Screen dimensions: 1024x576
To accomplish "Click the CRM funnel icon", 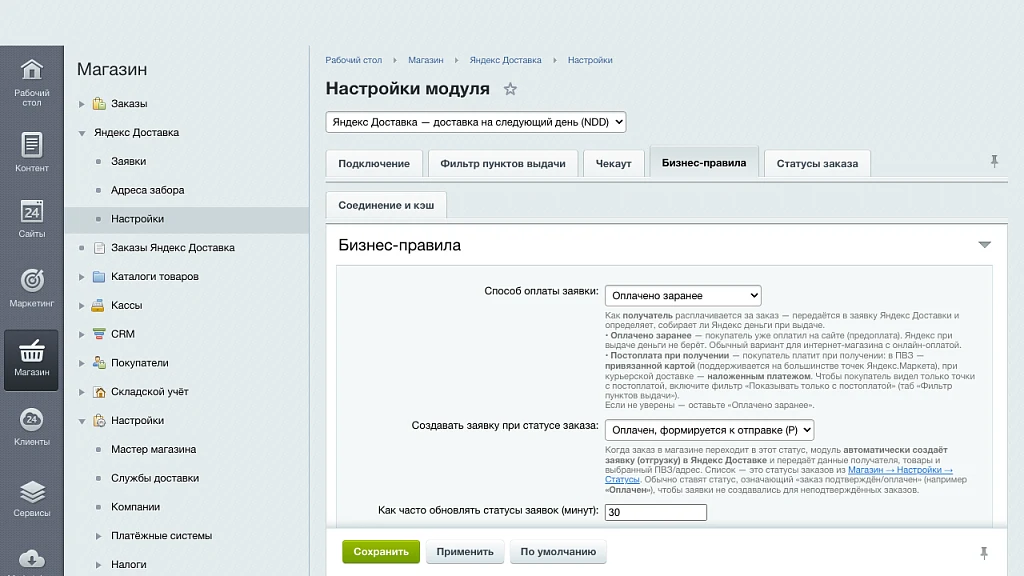I will (99, 334).
